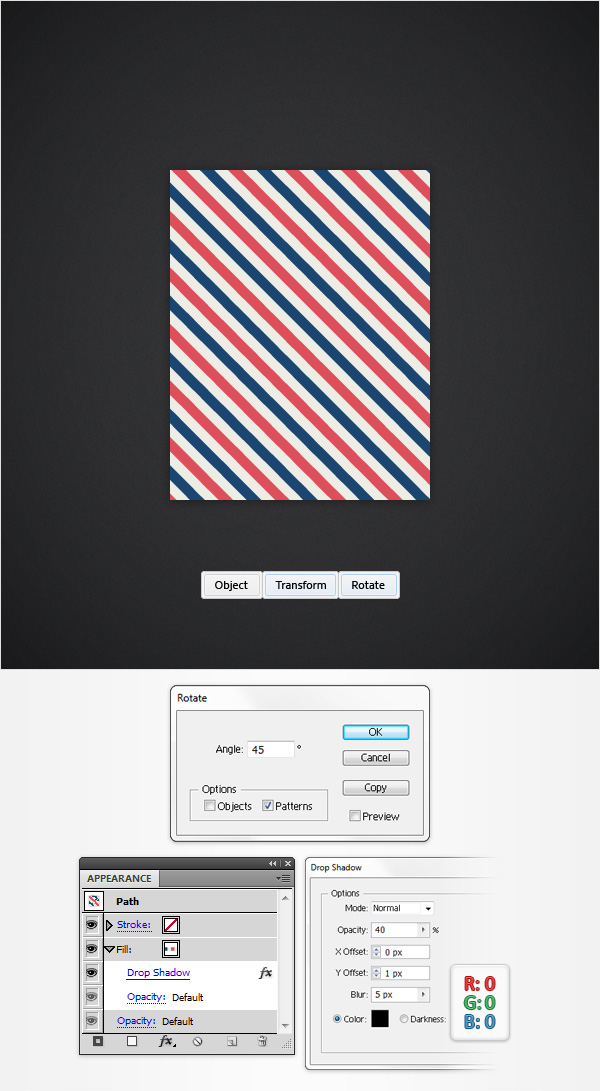This screenshot has height=1091, width=600.
Task: Uncheck the Patterns checkbox
Action: coord(268,806)
